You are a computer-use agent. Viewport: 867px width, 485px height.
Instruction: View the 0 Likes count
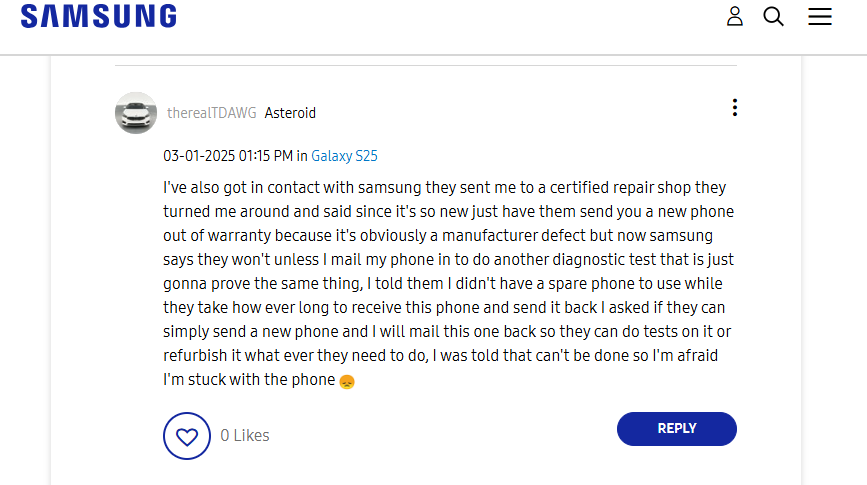[x=245, y=436]
